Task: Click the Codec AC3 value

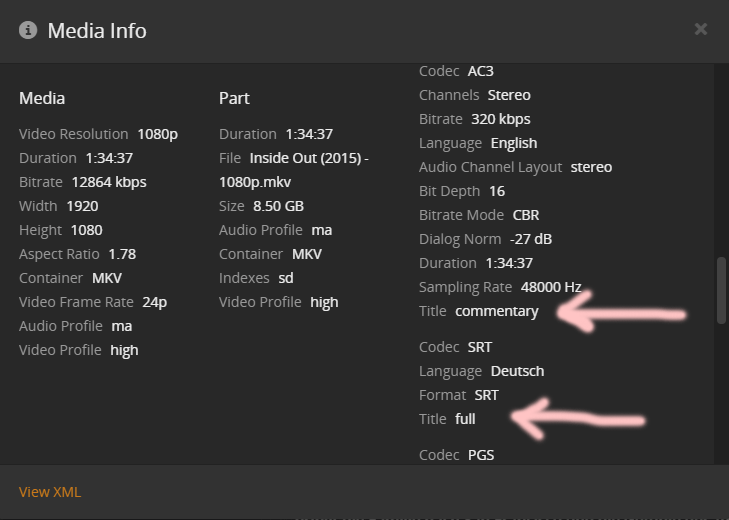Action: (x=481, y=71)
